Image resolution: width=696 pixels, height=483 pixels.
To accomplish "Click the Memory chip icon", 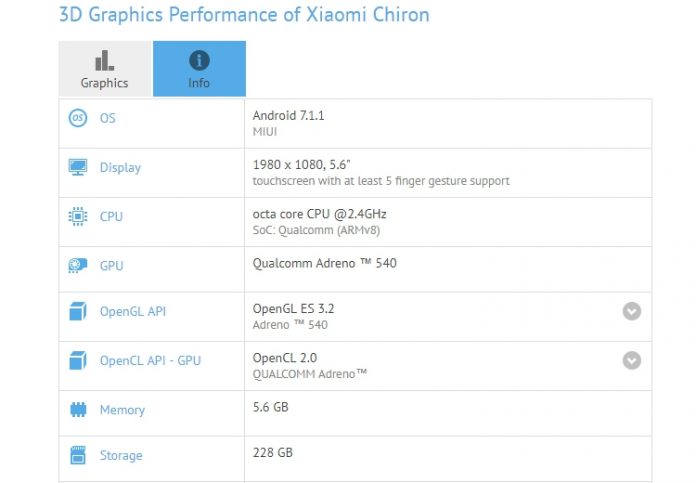I will [x=77, y=409].
